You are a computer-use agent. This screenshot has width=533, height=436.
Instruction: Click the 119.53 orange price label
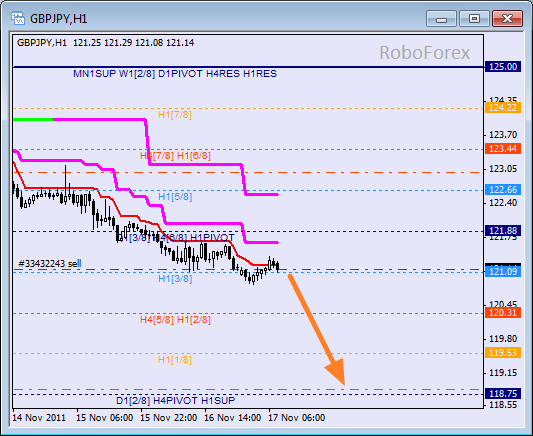[503, 353]
